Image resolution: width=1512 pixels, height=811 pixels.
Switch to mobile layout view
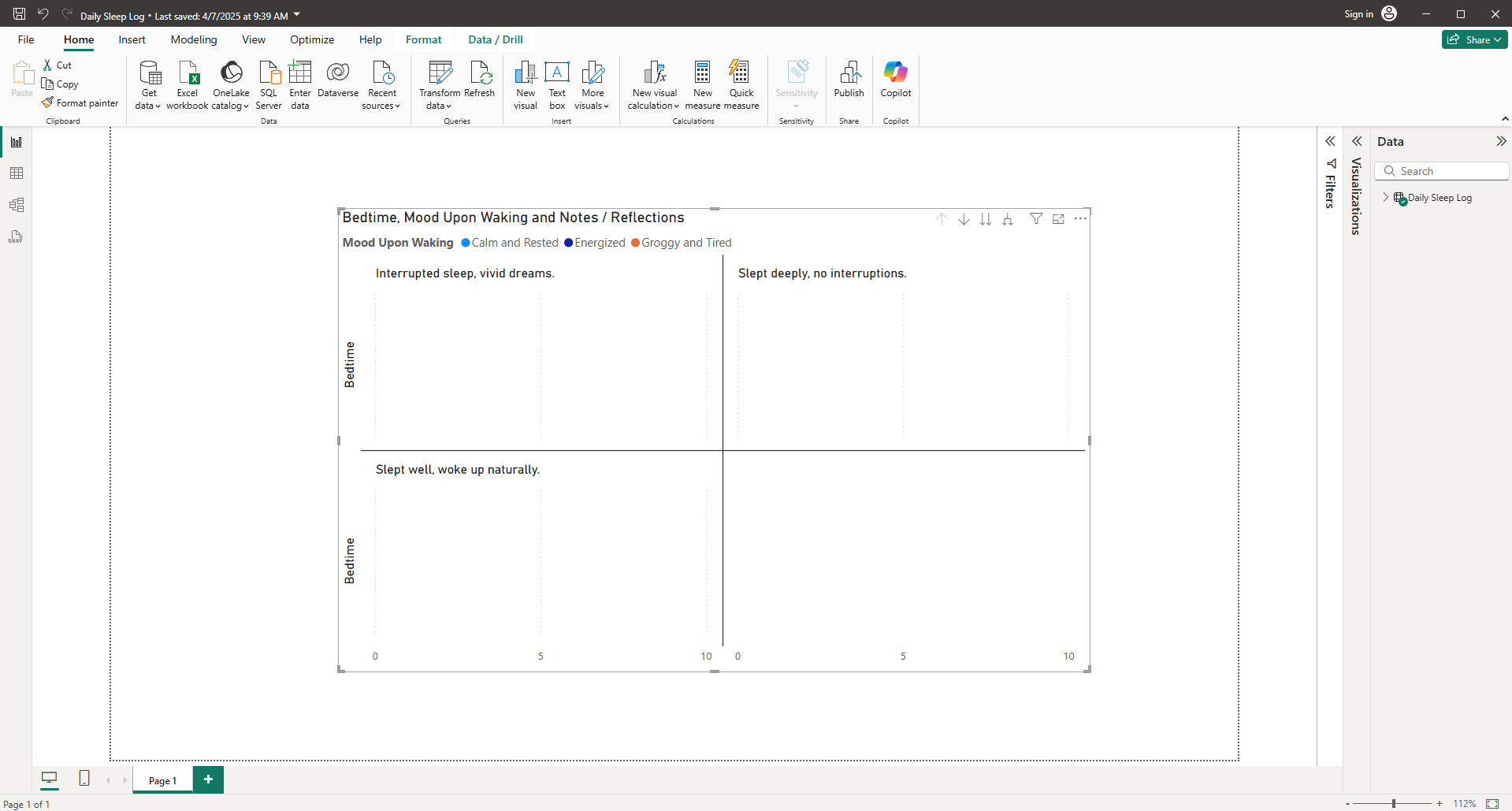(84, 779)
